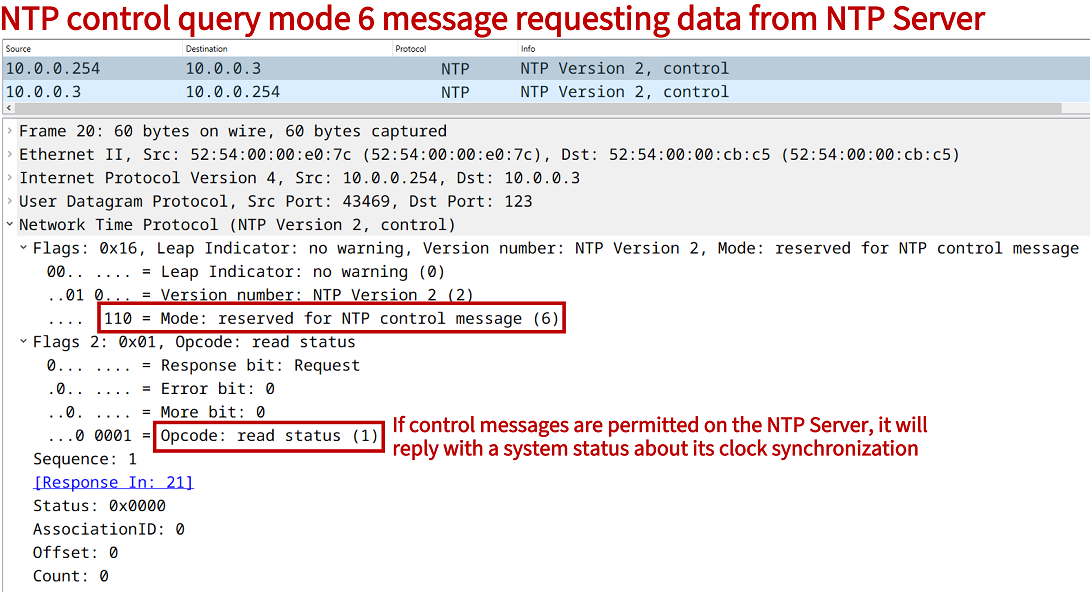
Task: Expand the Ethernet II section
Action: tap(10, 155)
